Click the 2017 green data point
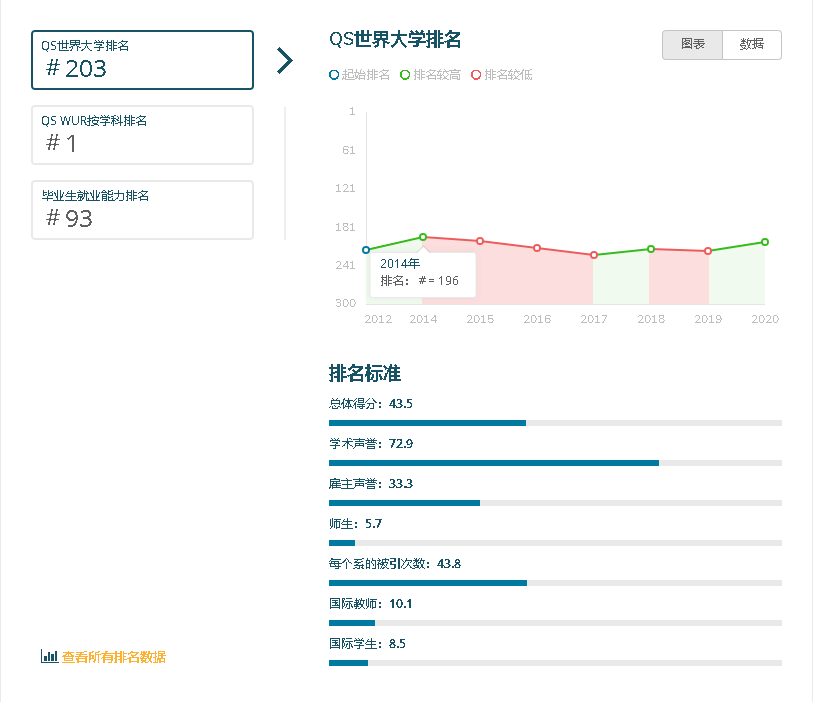814x702 pixels. pyautogui.click(x=594, y=255)
